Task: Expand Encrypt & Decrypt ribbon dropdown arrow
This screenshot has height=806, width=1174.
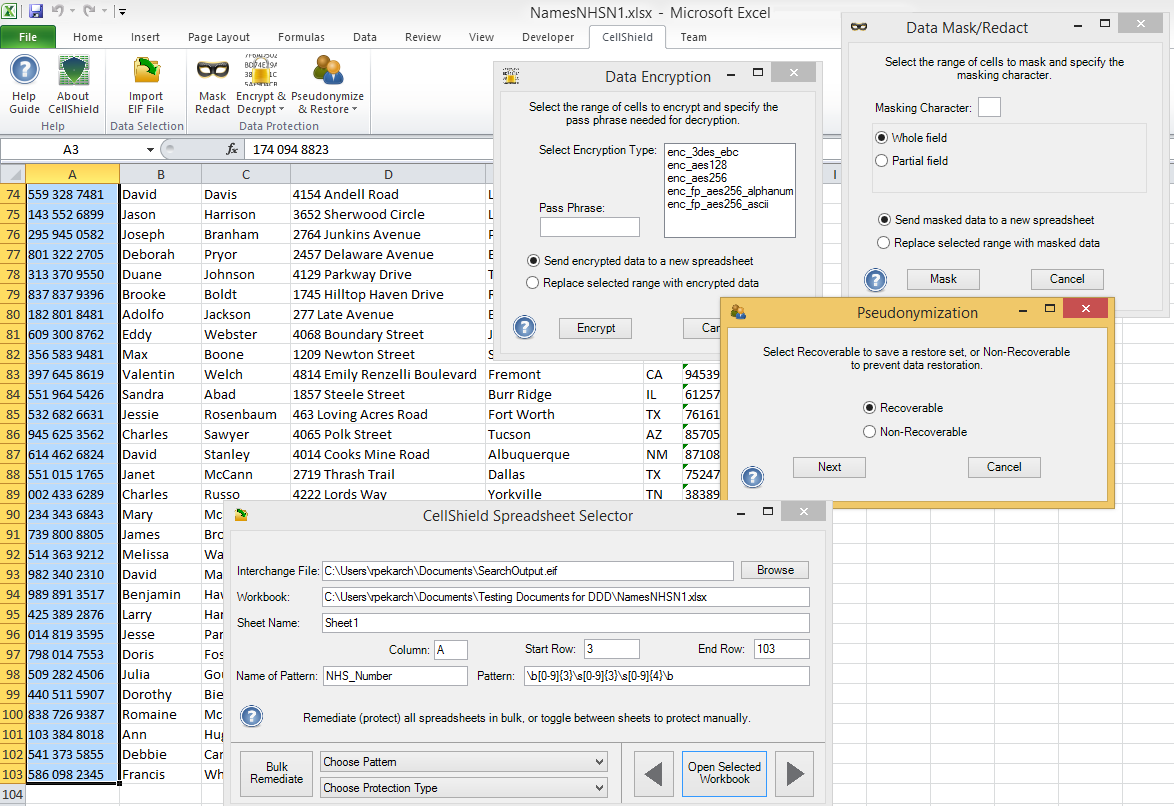Action: click(x=282, y=109)
